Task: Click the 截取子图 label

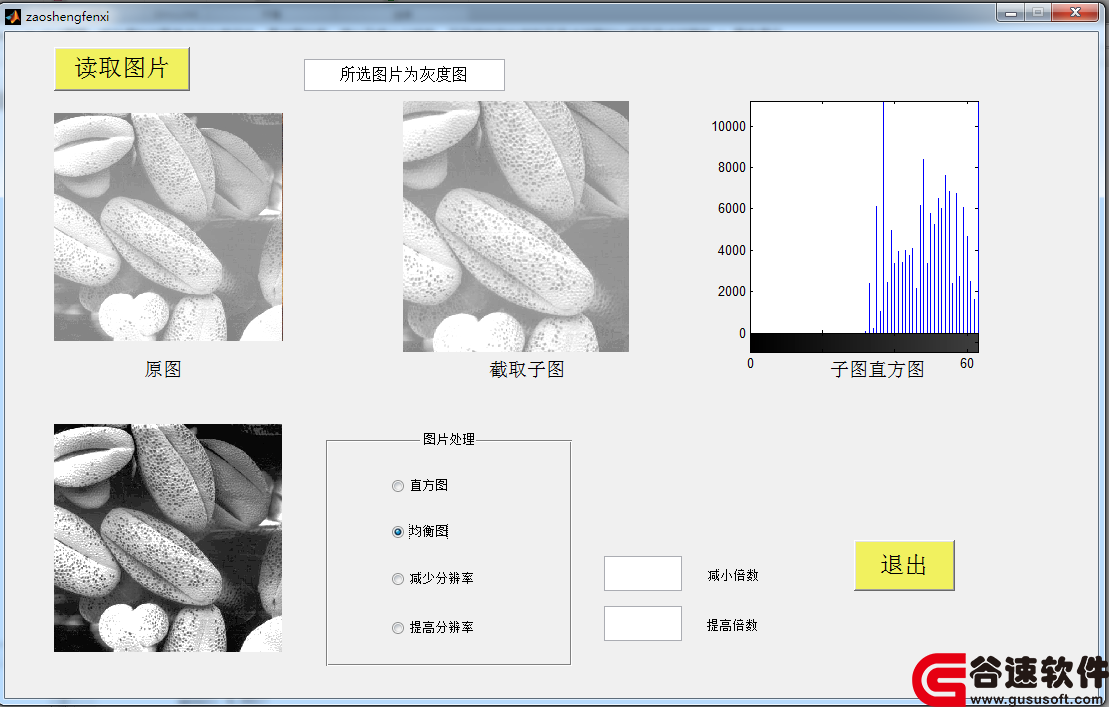Action: 527,369
